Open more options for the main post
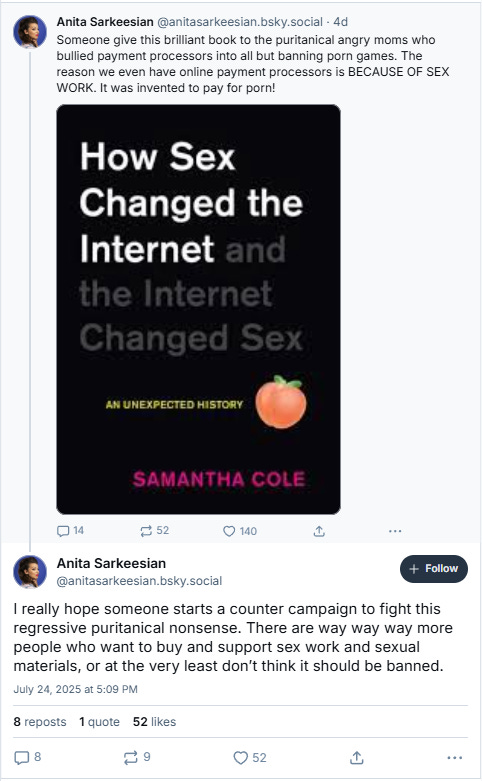This screenshot has width=482, height=781. [x=455, y=758]
